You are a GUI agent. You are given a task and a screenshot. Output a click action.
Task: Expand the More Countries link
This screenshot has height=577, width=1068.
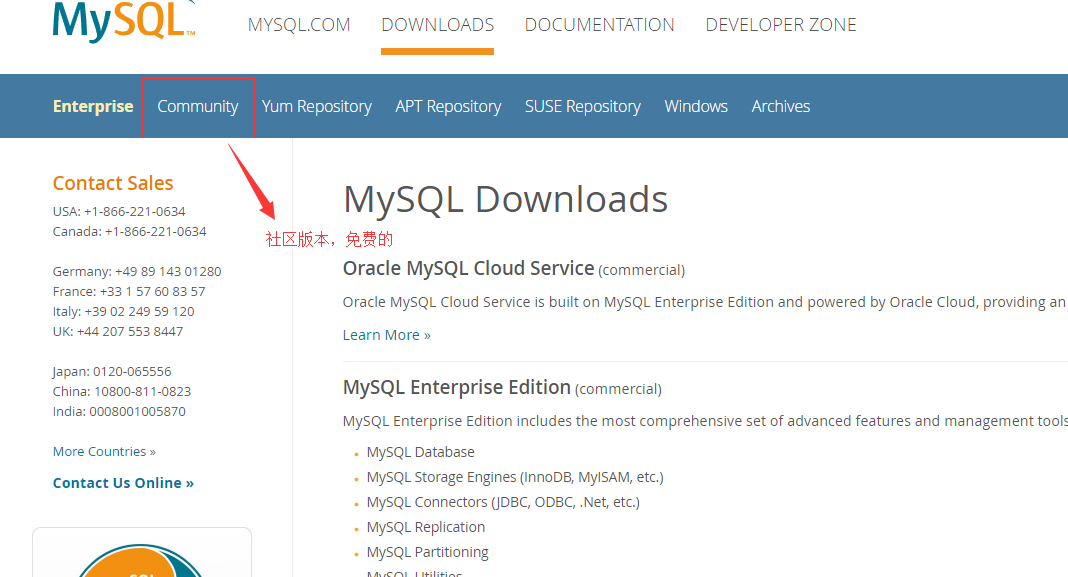pos(104,452)
